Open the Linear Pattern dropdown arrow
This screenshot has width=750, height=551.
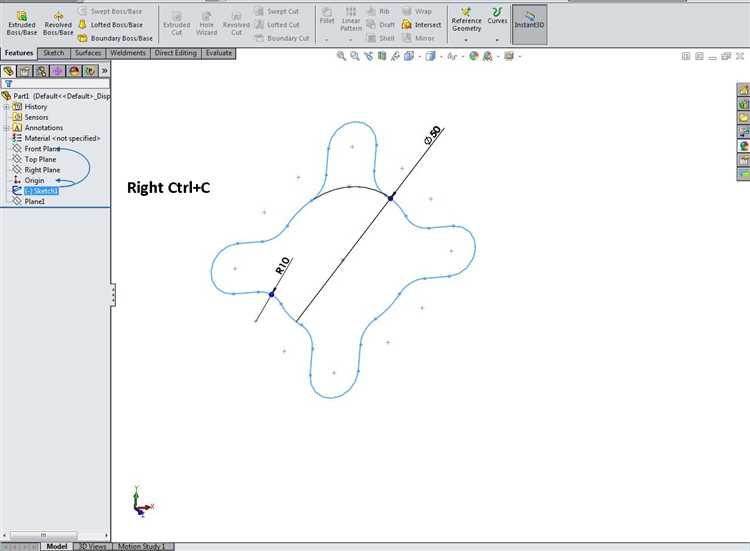351,40
